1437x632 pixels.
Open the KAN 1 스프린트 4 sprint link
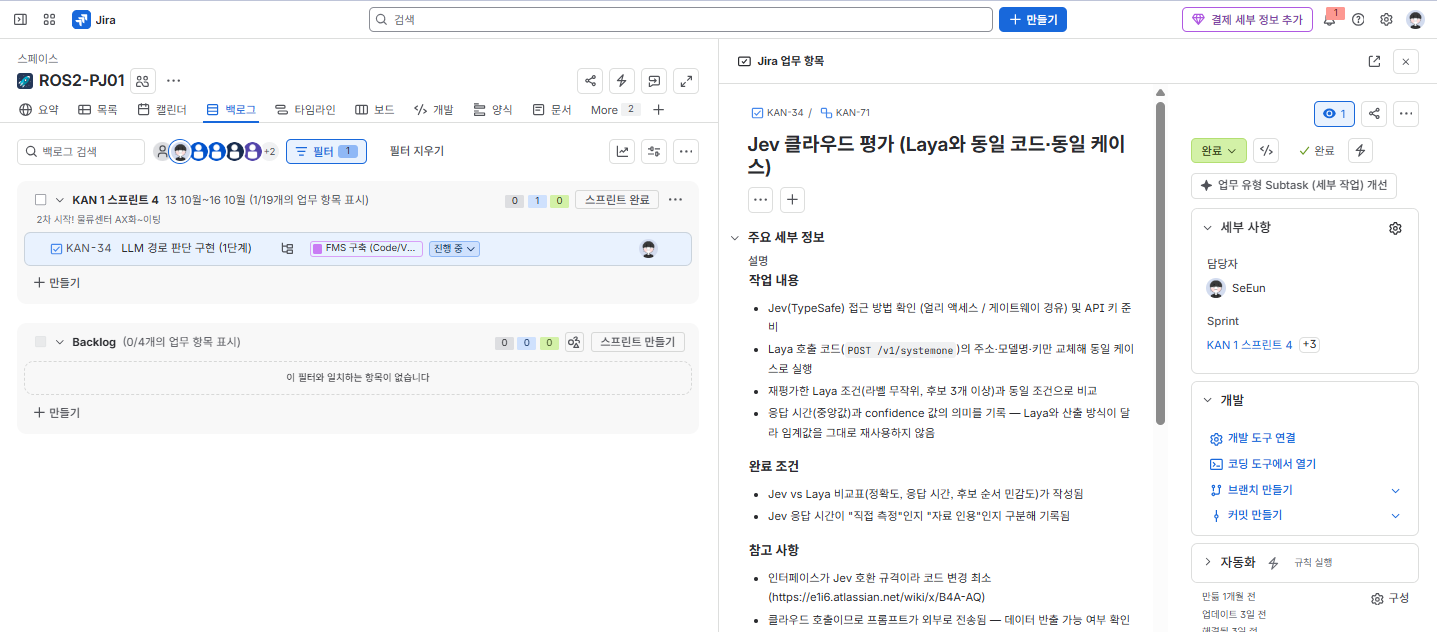click(1250, 345)
